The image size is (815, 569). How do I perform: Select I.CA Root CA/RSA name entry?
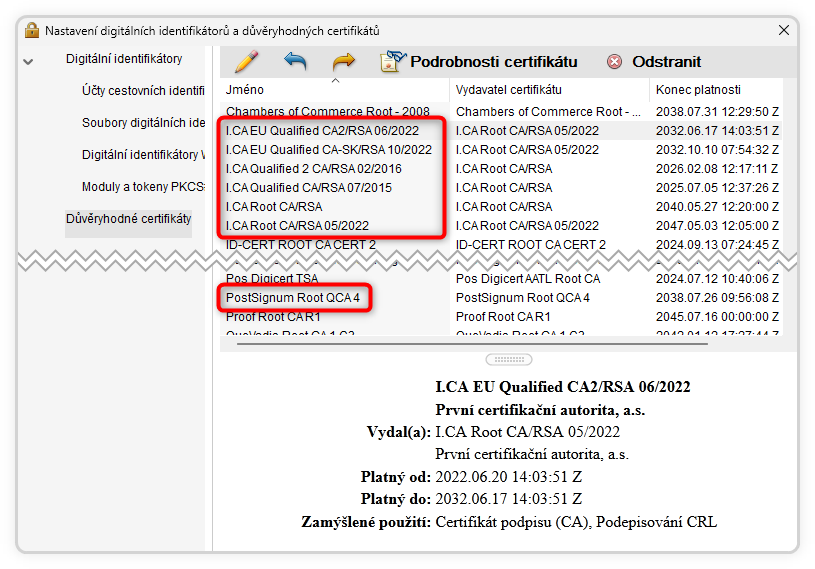coord(274,207)
